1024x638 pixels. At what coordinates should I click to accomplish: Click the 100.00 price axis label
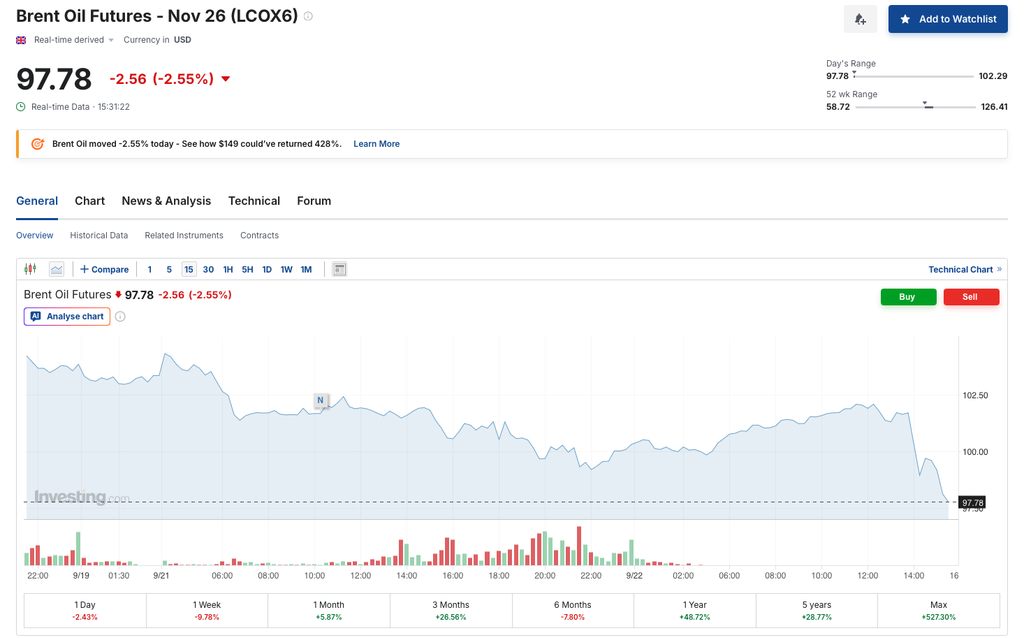[x=975, y=452]
